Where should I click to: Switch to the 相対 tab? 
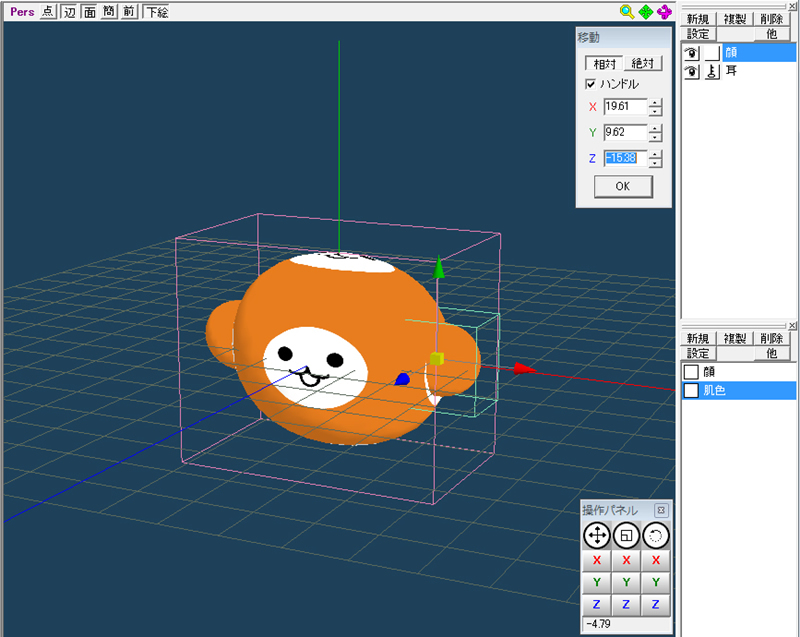[x=605, y=63]
